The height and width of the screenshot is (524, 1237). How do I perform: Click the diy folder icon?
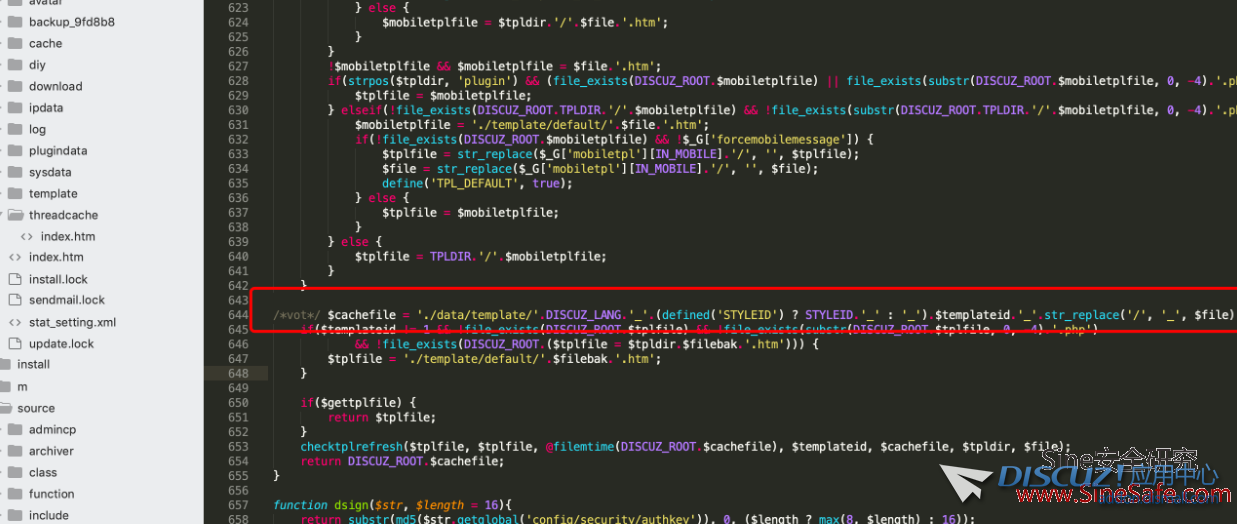coord(14,65)
